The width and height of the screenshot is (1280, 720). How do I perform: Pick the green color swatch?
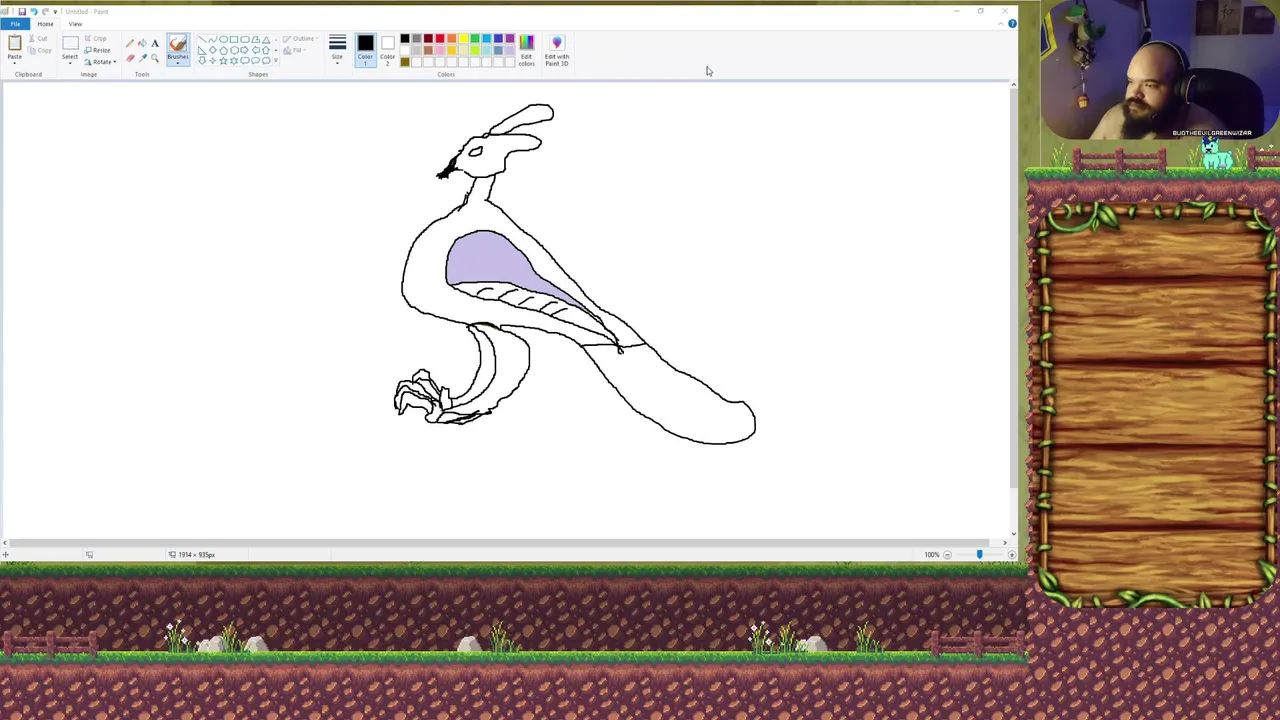475,38
